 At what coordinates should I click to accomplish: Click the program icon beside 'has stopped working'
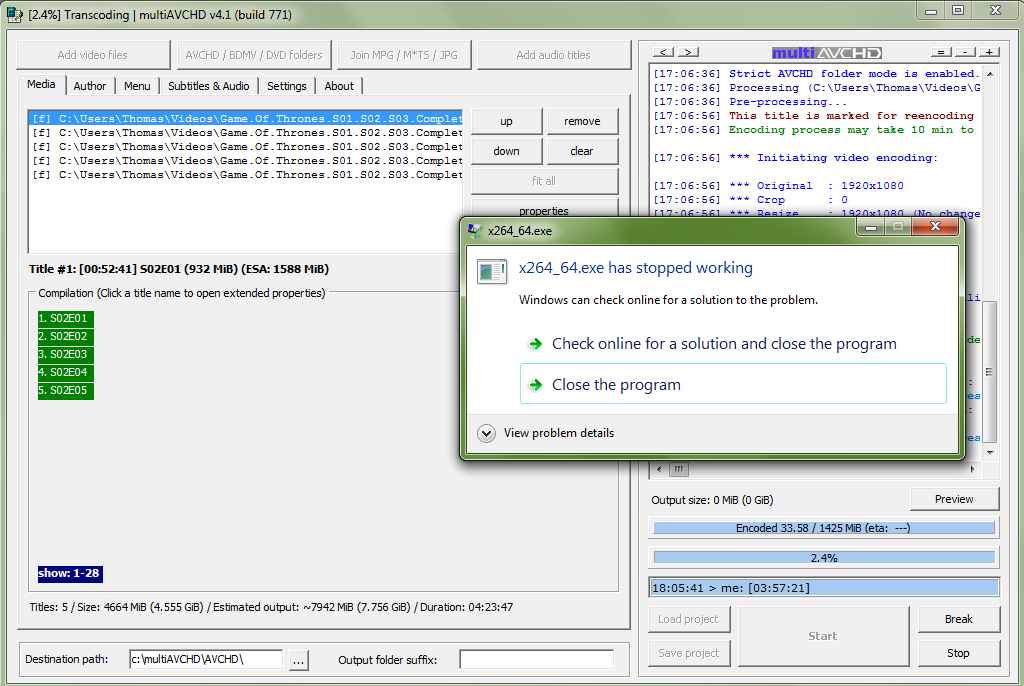point(492,271)
